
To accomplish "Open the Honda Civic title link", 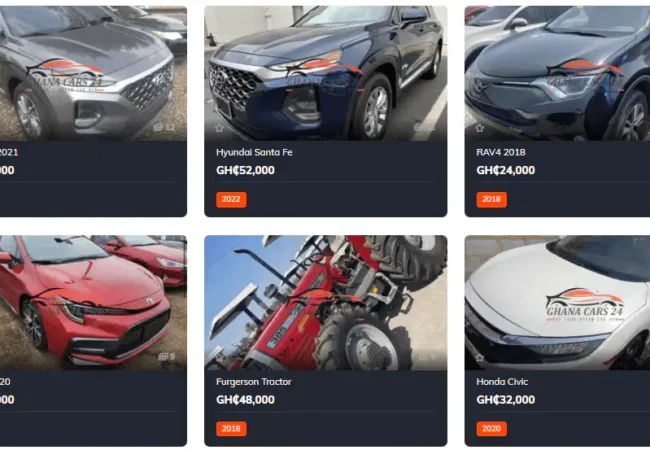I will [x=502, y=382].
